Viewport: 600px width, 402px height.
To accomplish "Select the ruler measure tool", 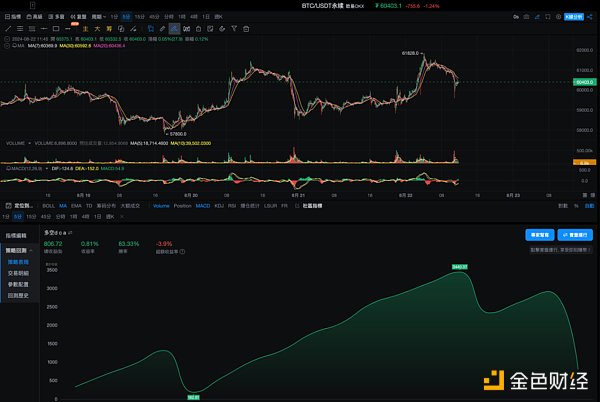I will coord(163,29).
